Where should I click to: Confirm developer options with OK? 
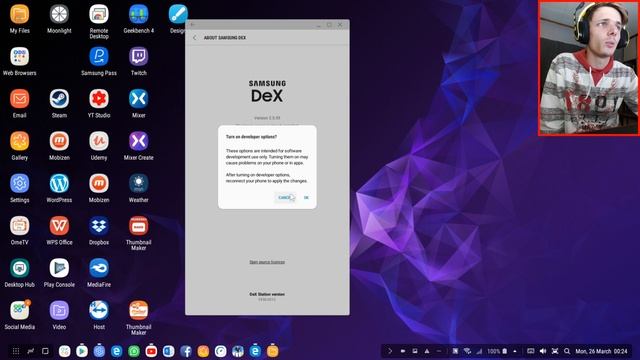tap(306, 198)
